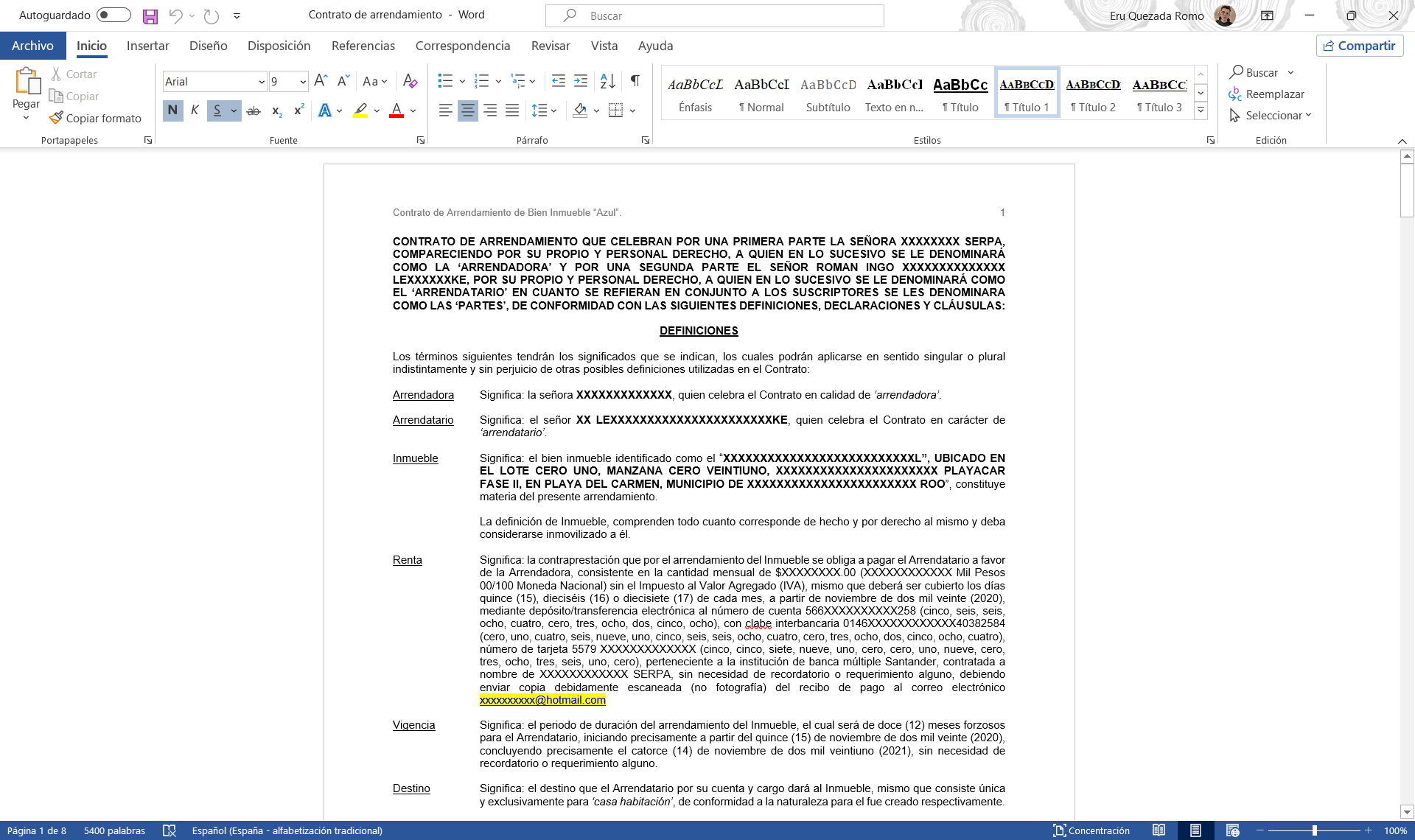Click the Save icon in title bar

[x=150, y=16]
